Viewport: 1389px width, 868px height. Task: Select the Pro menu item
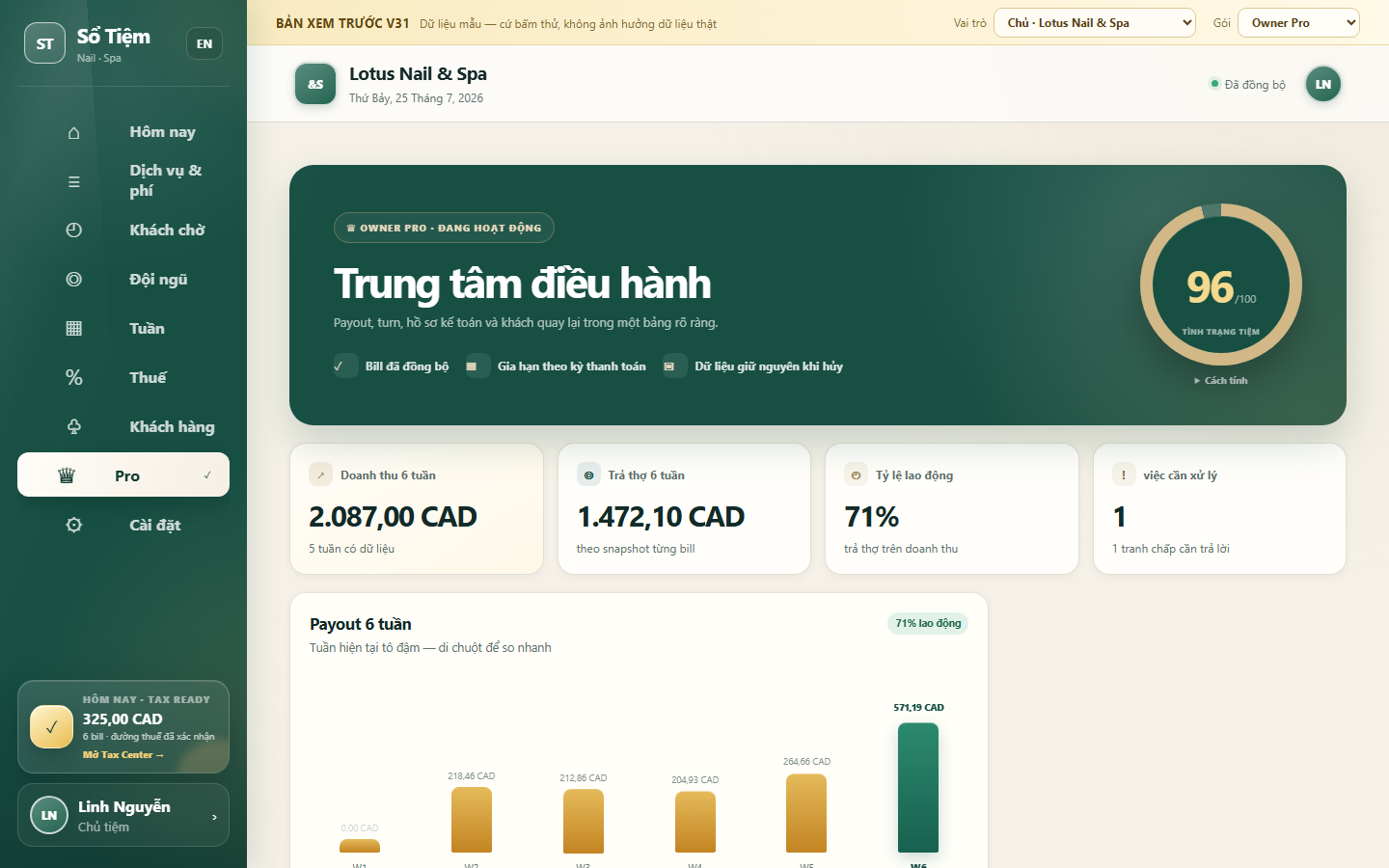pyautogui.click(x=123, y=475)
